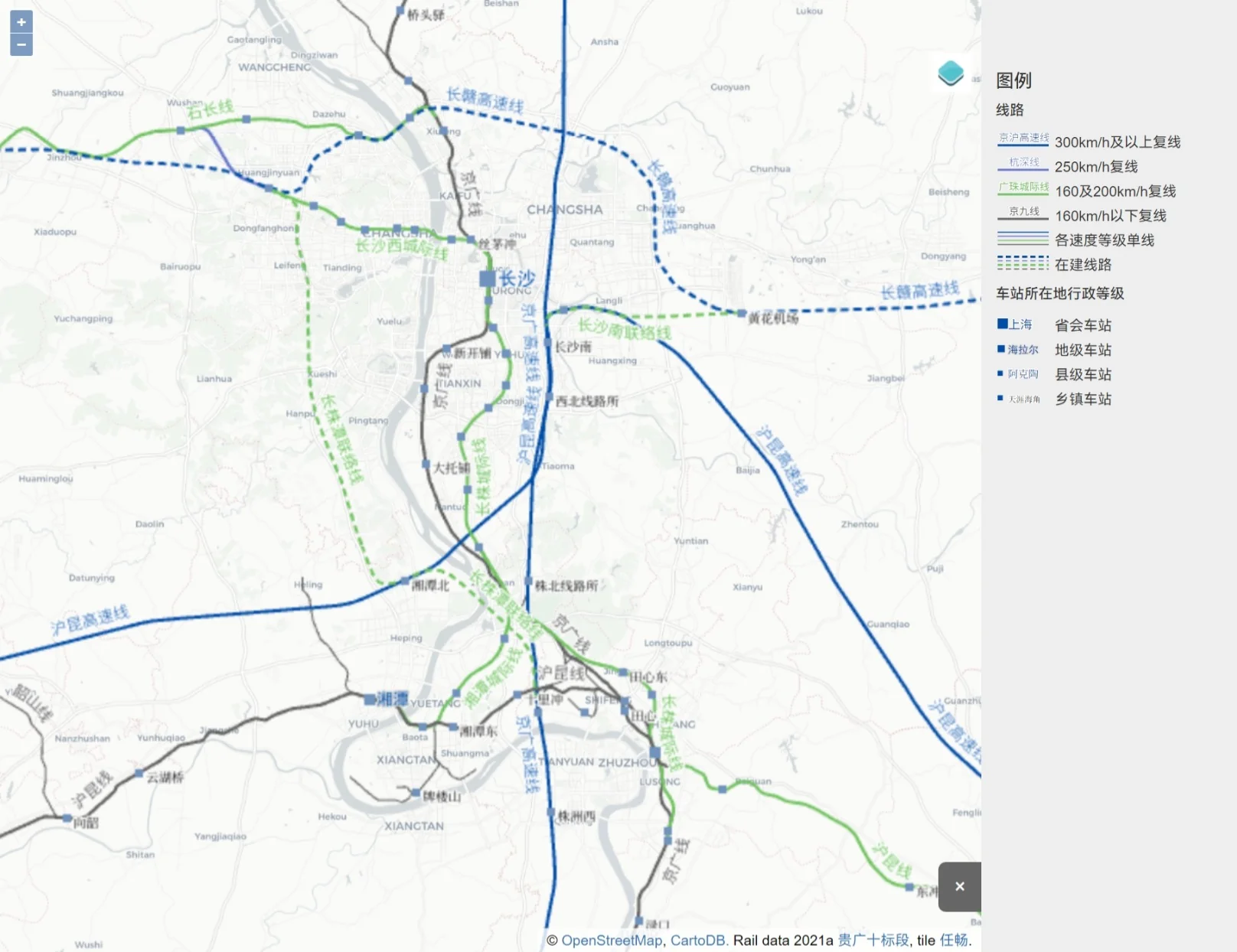1237x952 pixels.
Task: Open the OpenStreetMap attribution link
Action: tap(612, 940)
